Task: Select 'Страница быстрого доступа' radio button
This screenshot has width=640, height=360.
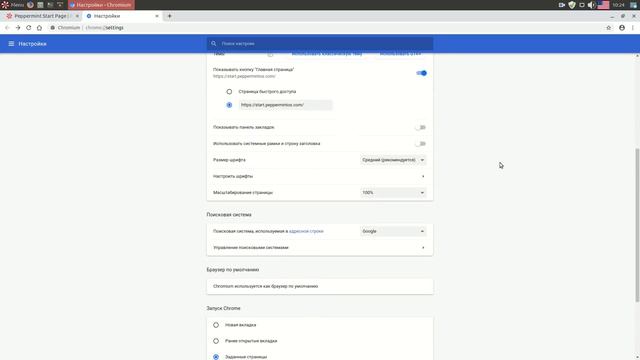Action: pos(229,92)
